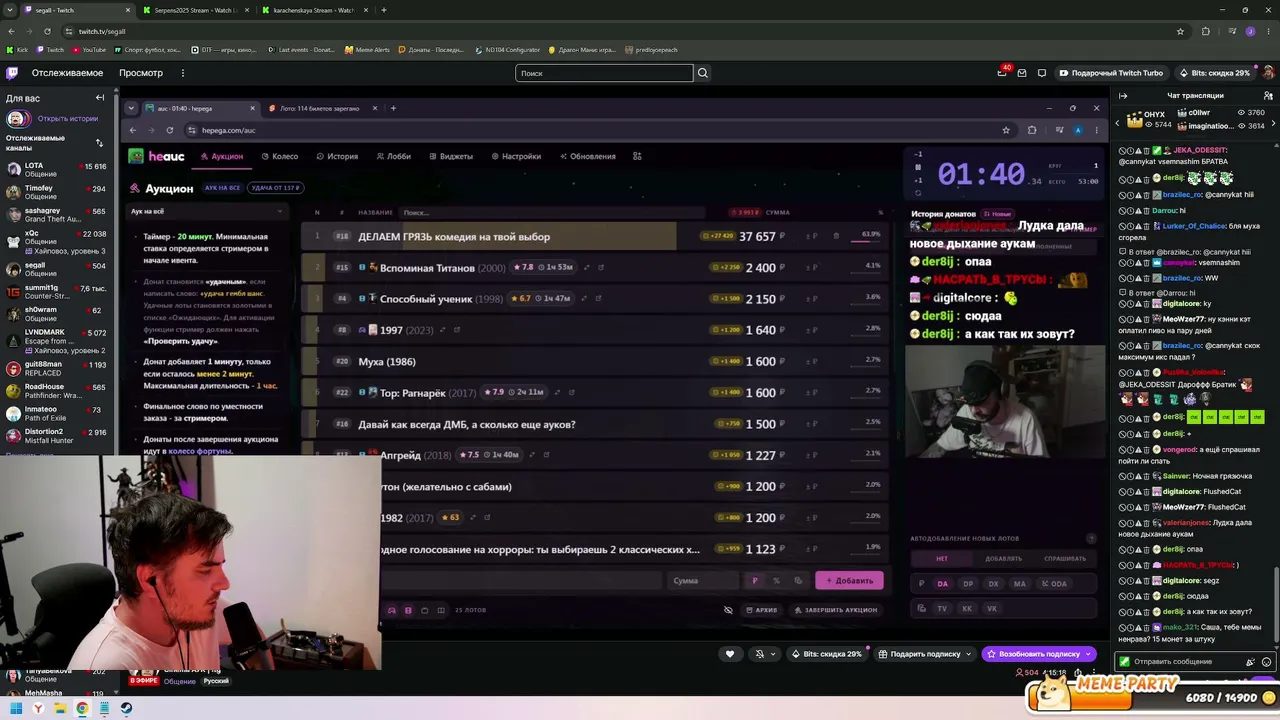
Task: Click the heart follow button below the stream
Action: (730, 654)
